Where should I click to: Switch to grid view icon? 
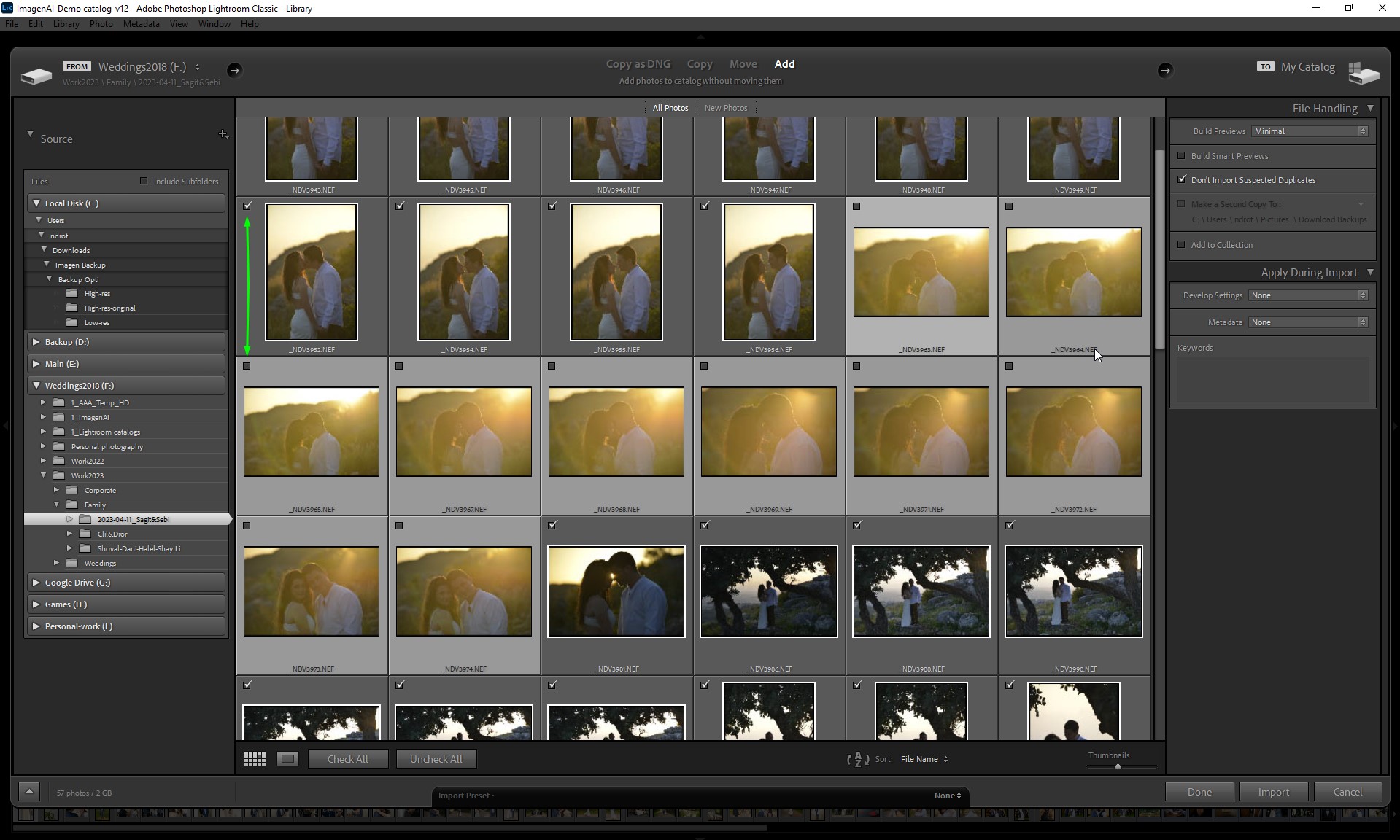coord(255,759)
